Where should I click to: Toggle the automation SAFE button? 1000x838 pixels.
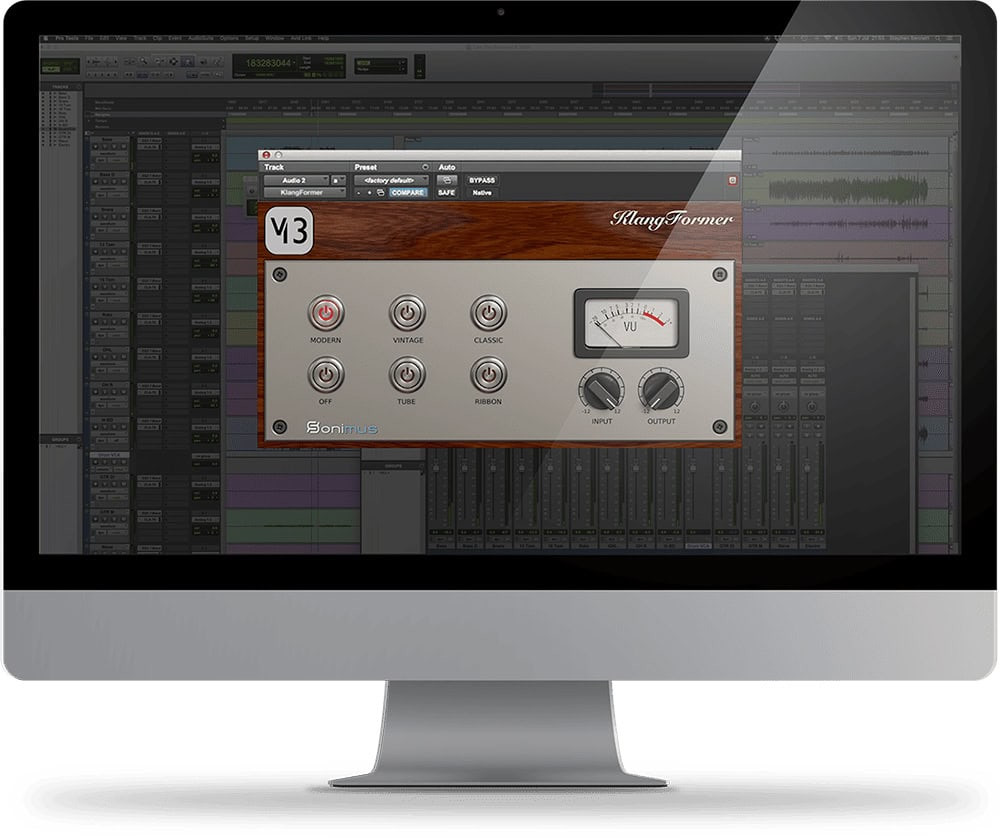pos(446,193)
